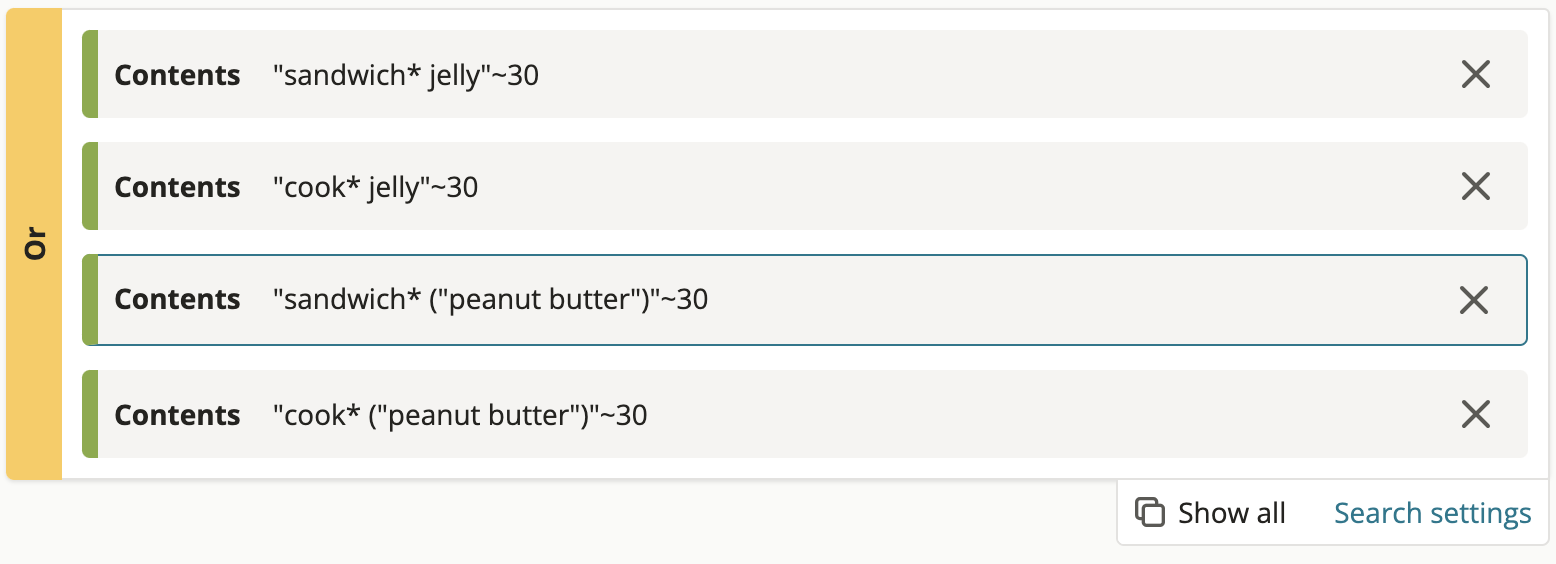Remove the "cook* jelly"~30 search term

(1476, 186)
